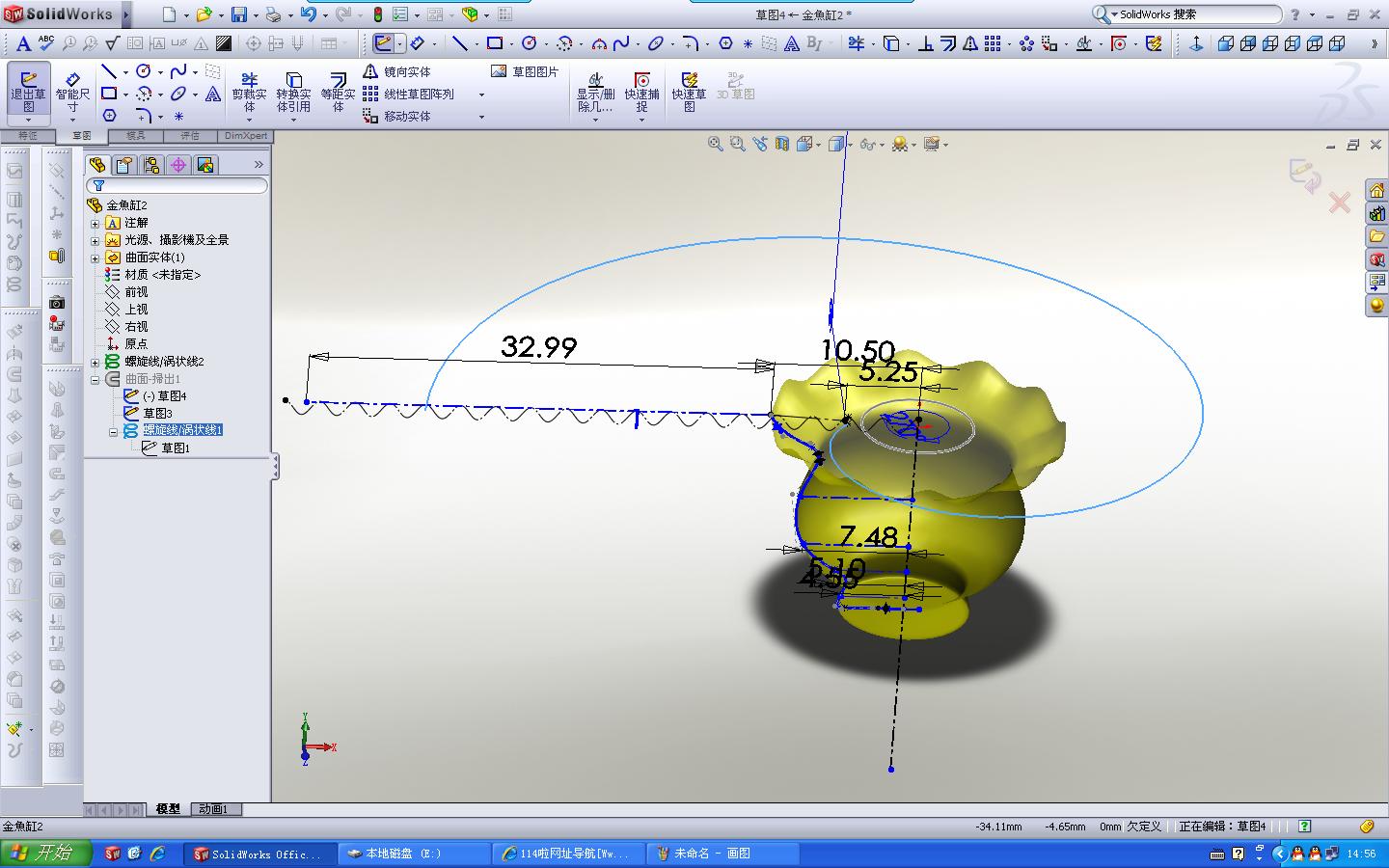This screenshot has height=868, width=1389.
Task: Select the sketch text A tool
Action: tap(212, 94)
